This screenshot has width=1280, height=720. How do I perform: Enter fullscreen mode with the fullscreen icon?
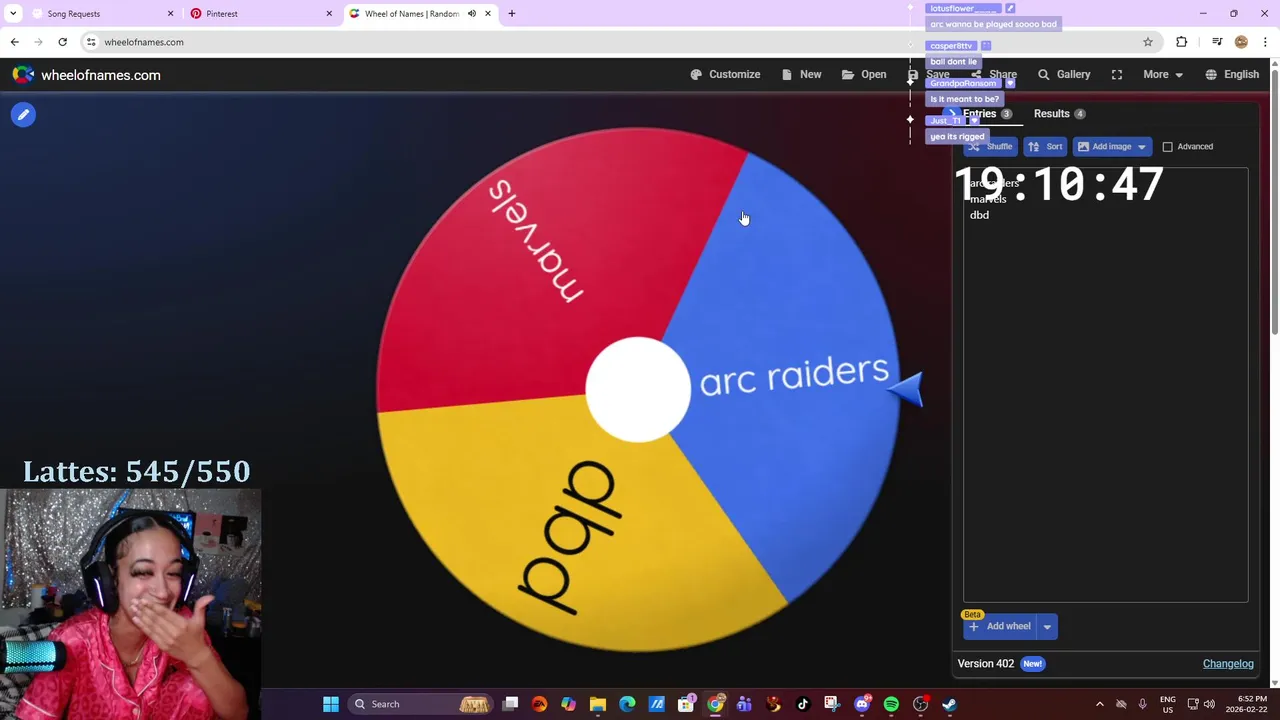pos(1117,75)
